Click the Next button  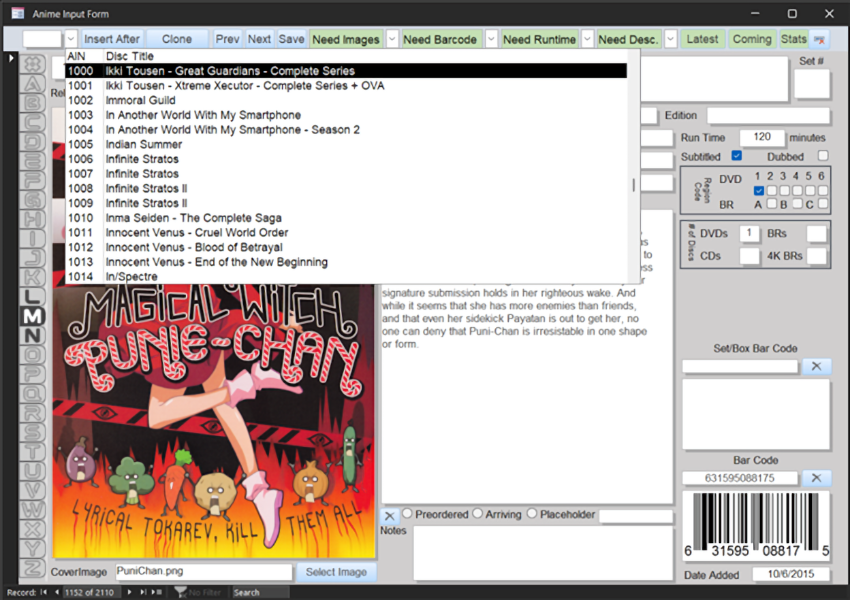pyautogui.click(x=259, y=40)
